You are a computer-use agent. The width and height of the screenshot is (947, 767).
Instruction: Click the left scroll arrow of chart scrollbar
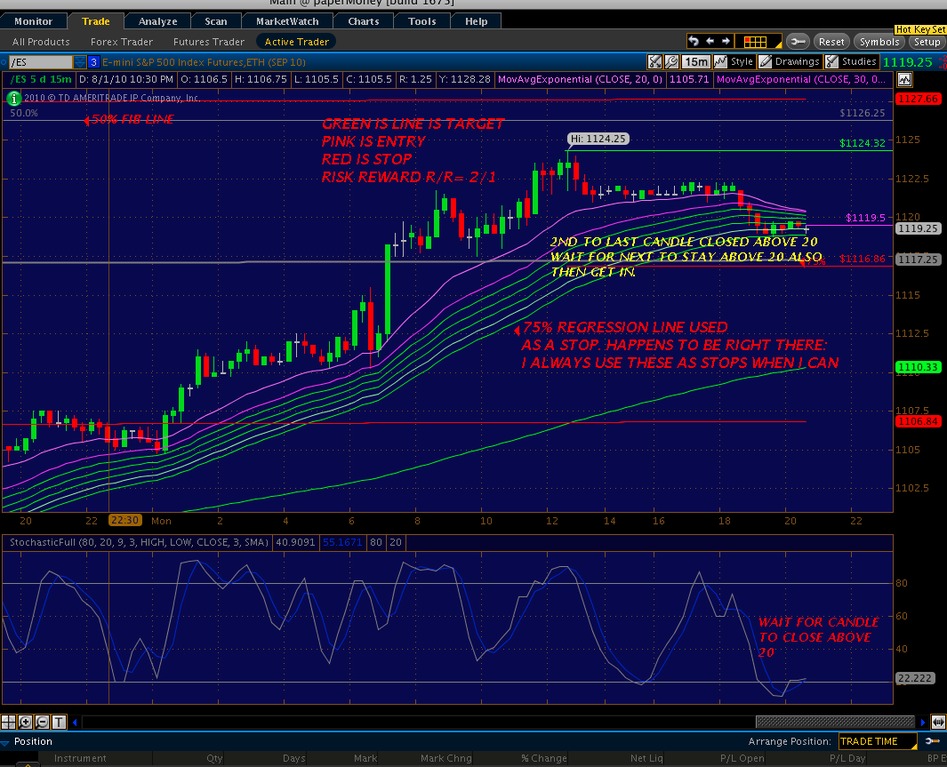coord(75,722)
